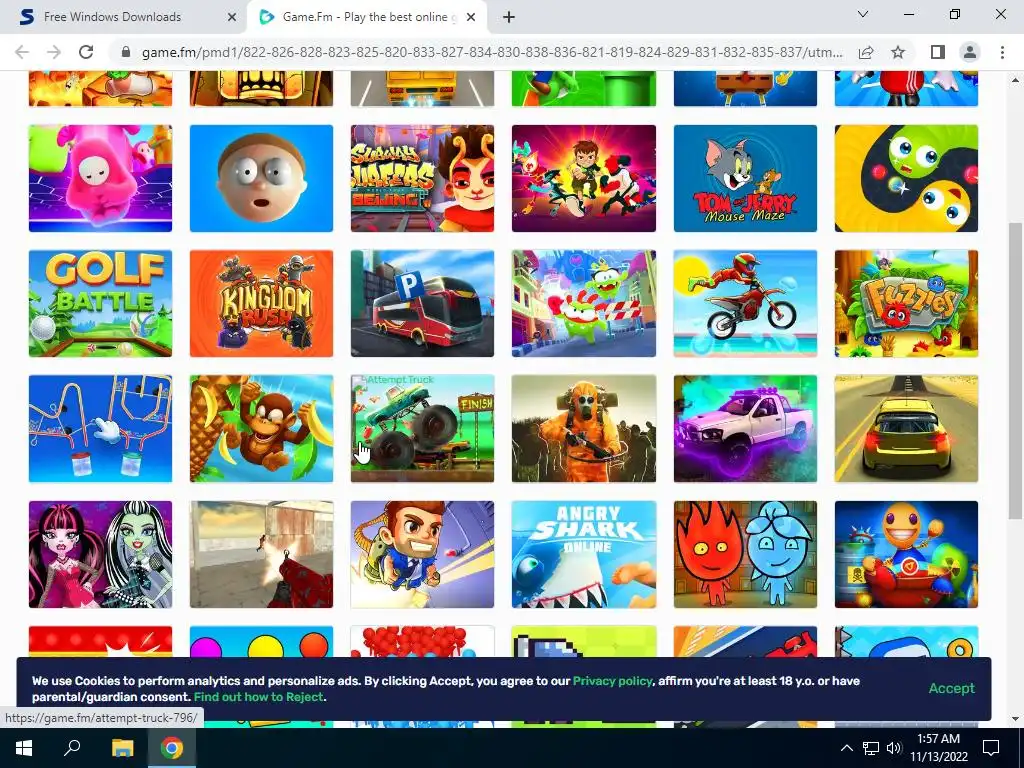1024x768 pixels.
Task: Play the Morty face game
Action: [x=261, y=178]
